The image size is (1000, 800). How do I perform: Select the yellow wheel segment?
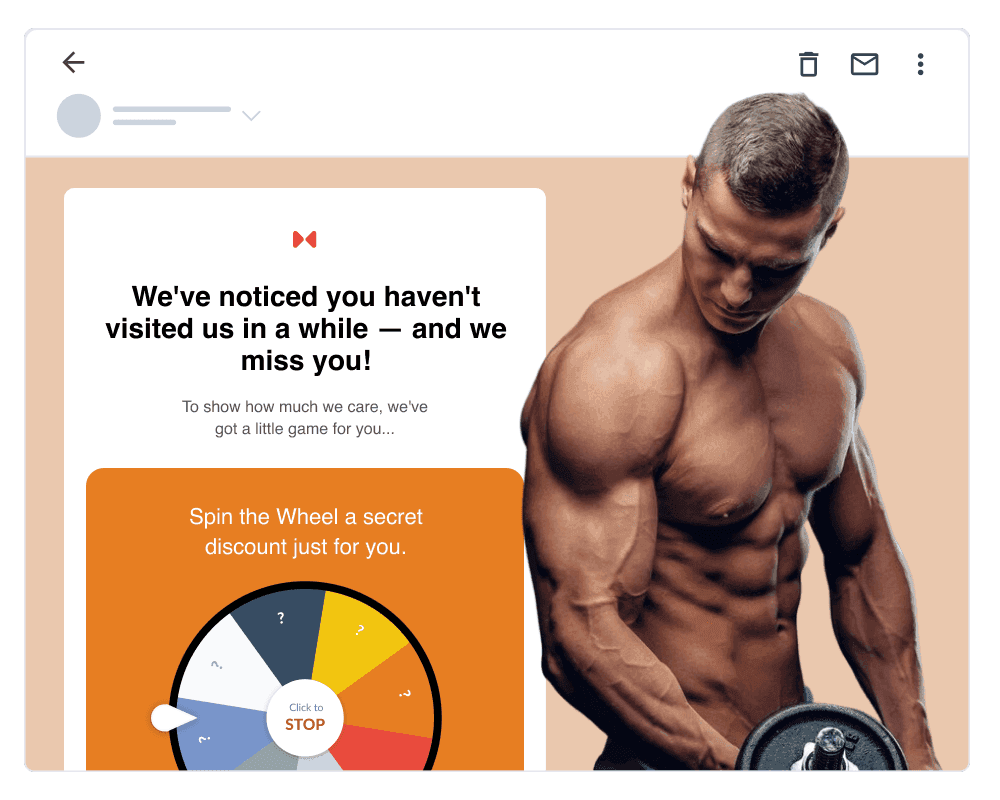coord(357,638)
